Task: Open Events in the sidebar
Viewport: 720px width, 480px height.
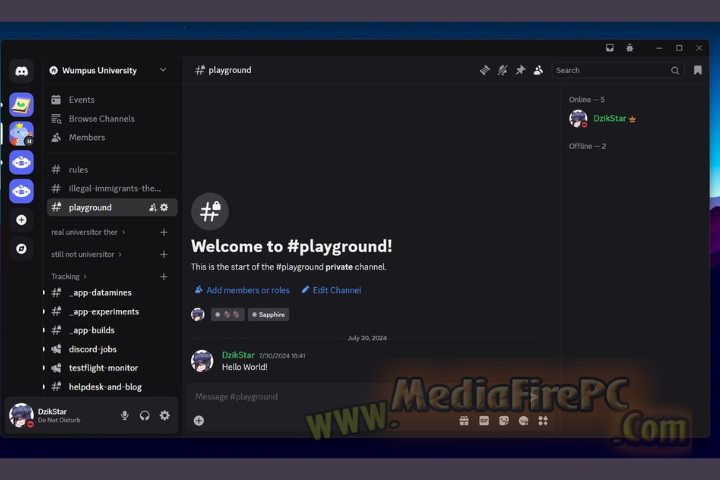Action: pos(112,100)
